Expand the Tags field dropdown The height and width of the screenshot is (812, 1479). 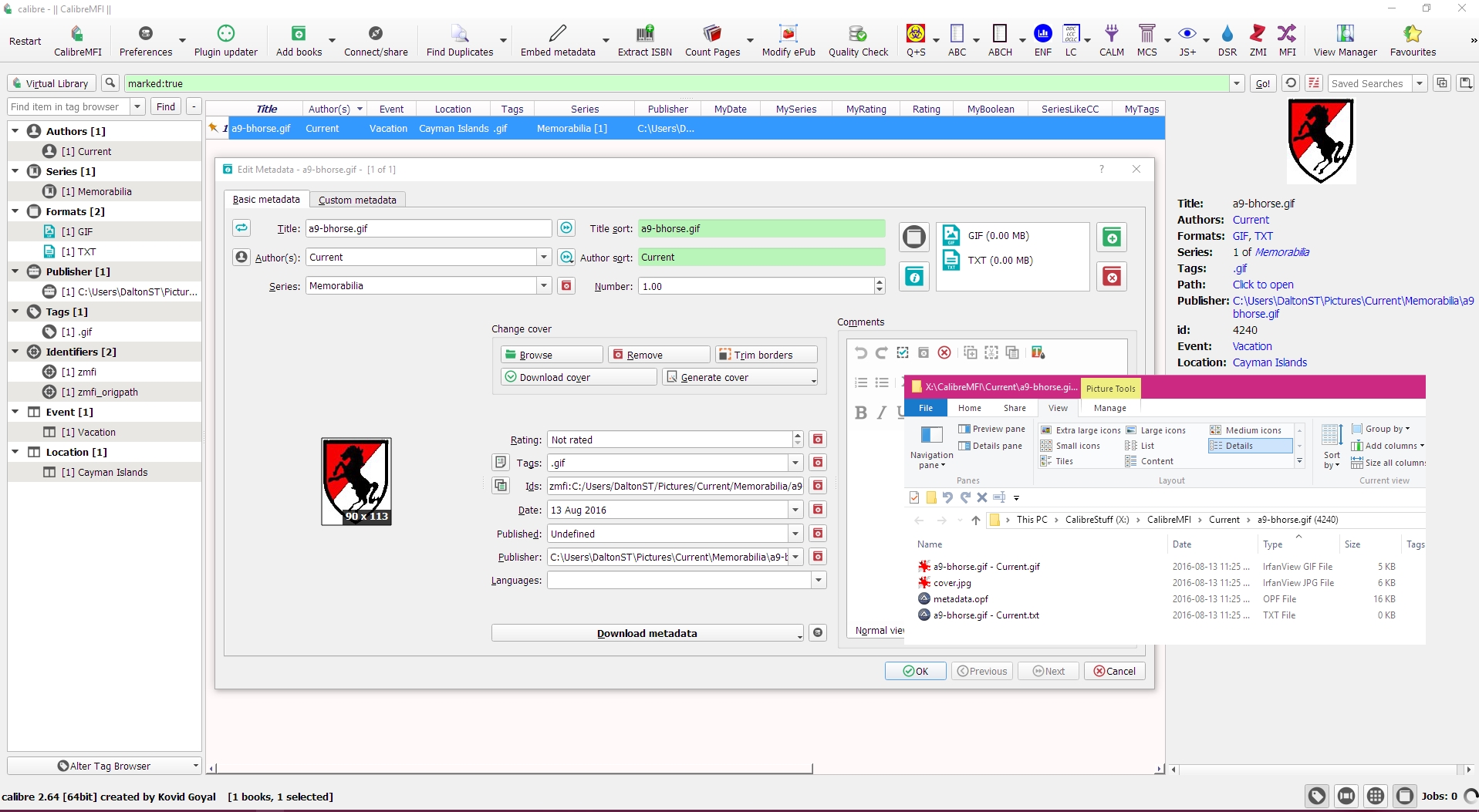tap(795, 463)
